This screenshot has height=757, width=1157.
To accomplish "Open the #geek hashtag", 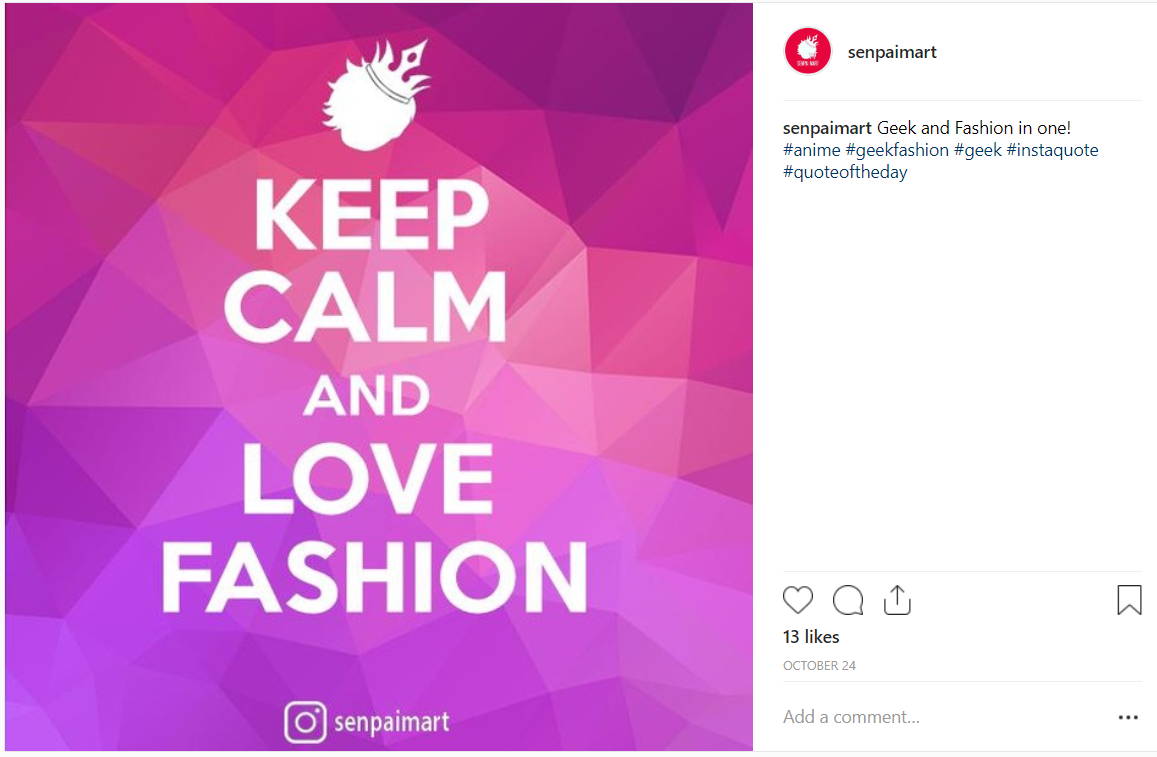I will tap(978, 150).
